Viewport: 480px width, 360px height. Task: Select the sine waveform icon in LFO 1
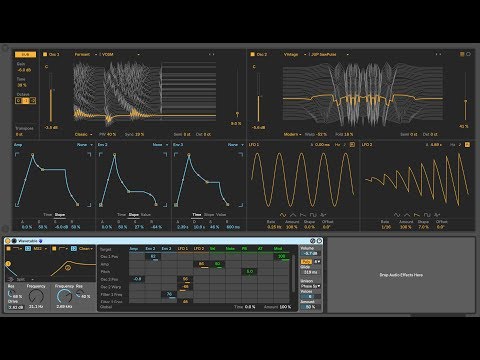(283, 215)
